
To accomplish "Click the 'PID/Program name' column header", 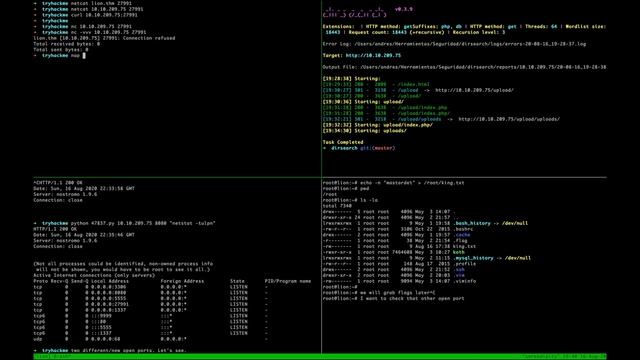I will coord(288,281).
